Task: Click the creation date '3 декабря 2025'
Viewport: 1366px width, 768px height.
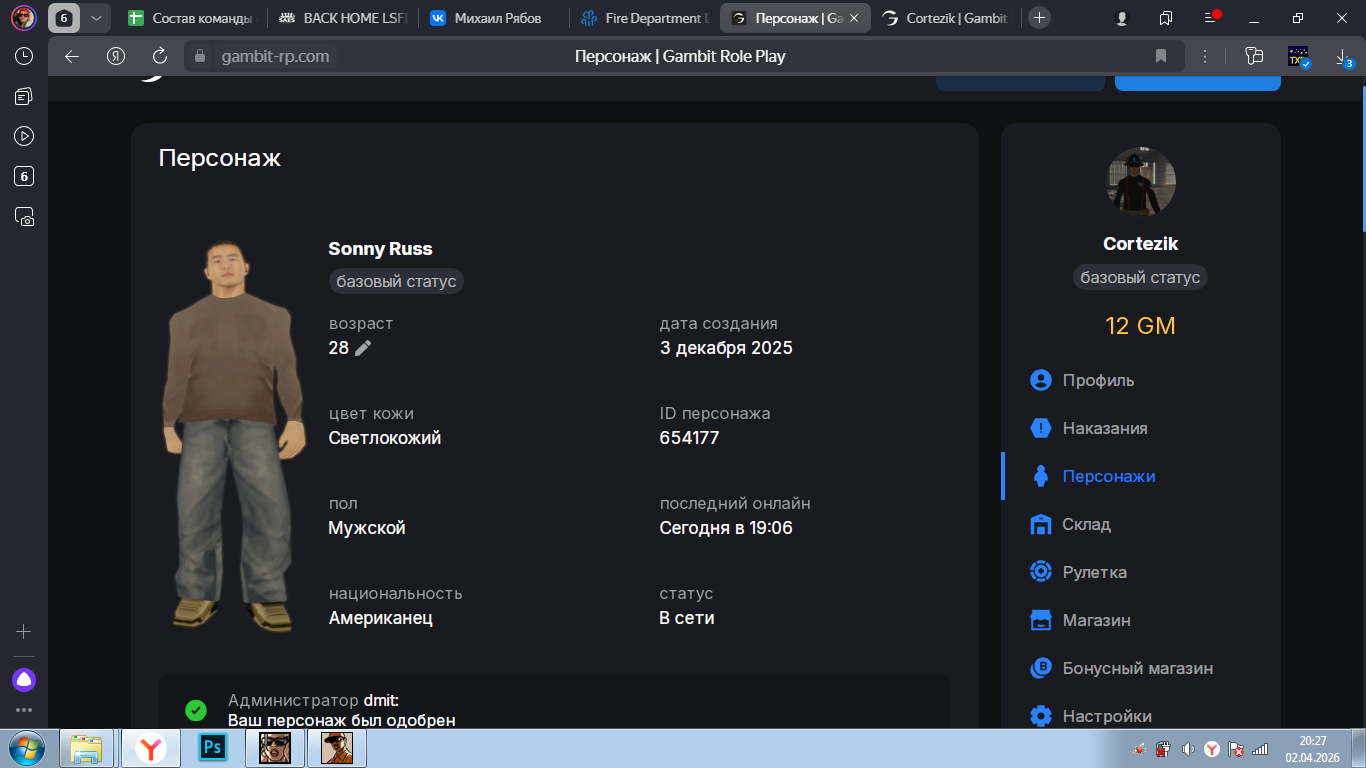Action: pos(726,348)
